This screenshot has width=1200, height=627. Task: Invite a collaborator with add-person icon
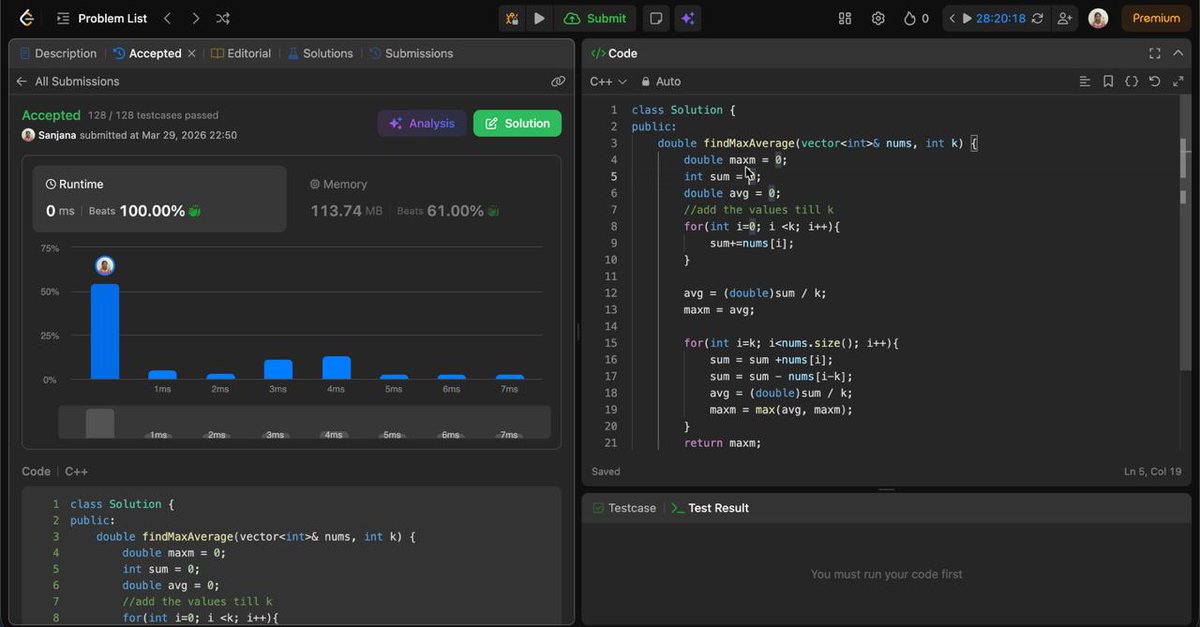tap(1064, 18)
